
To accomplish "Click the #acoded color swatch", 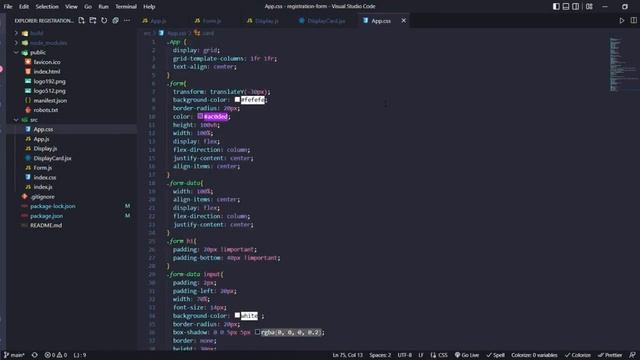I will [x=200, y=116].
